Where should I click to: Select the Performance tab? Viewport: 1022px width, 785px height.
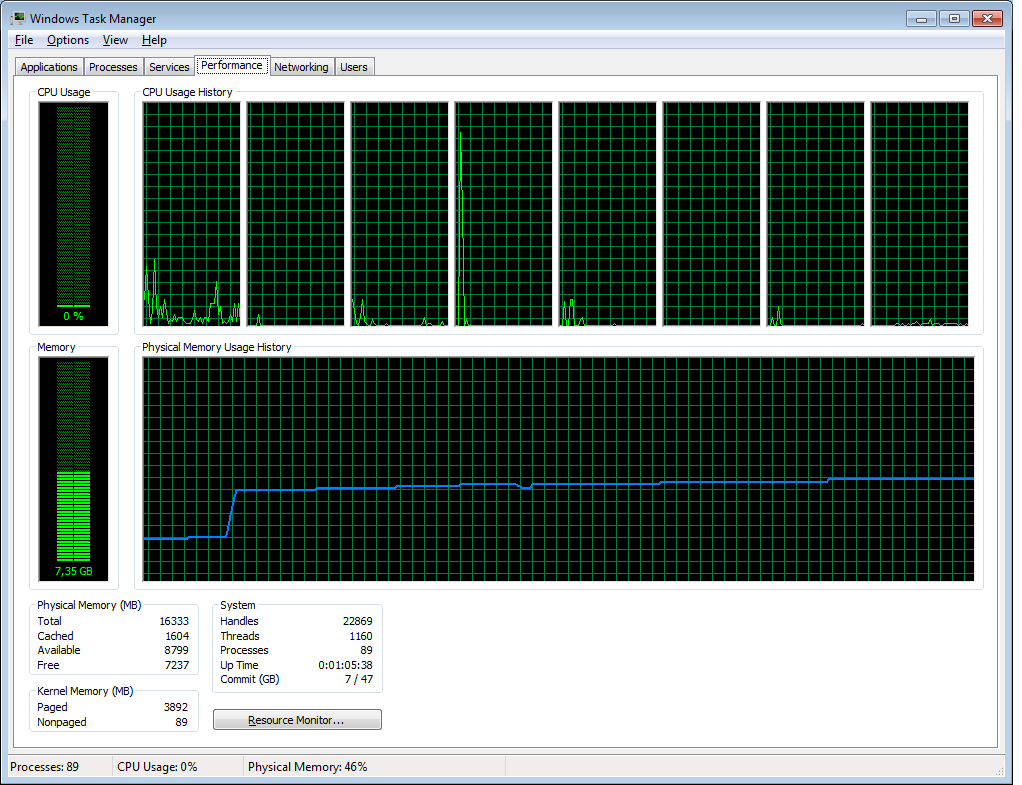point(231,65)
